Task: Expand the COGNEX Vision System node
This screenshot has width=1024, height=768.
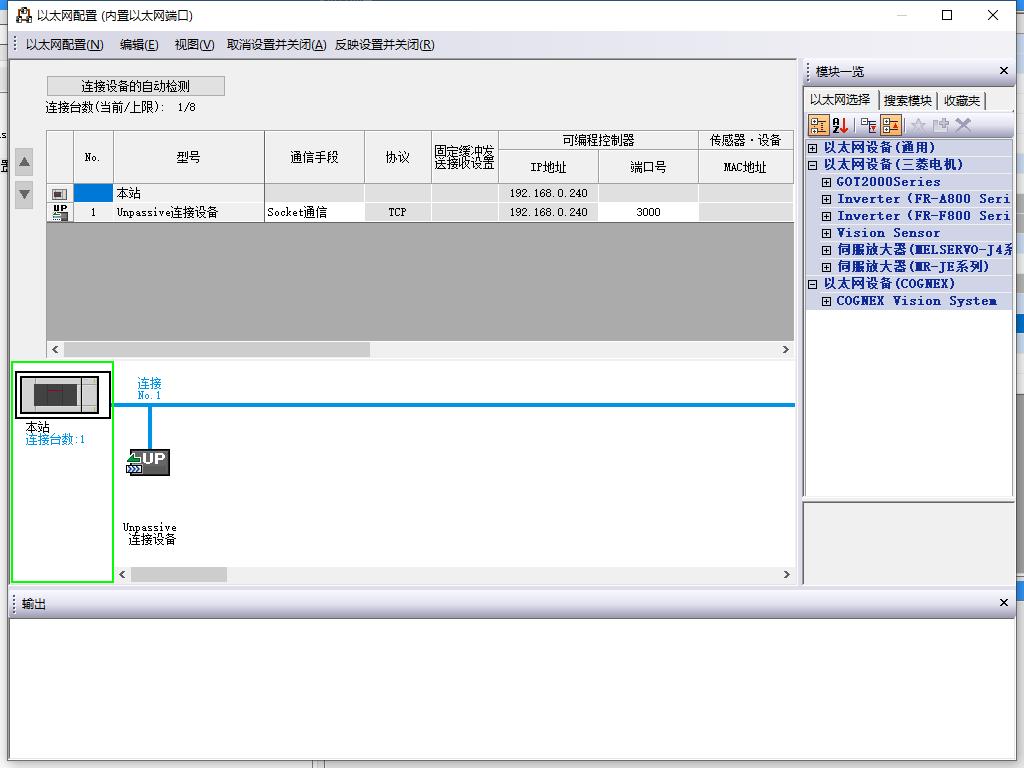Action: pyautogui.click(x=827, y=301)
